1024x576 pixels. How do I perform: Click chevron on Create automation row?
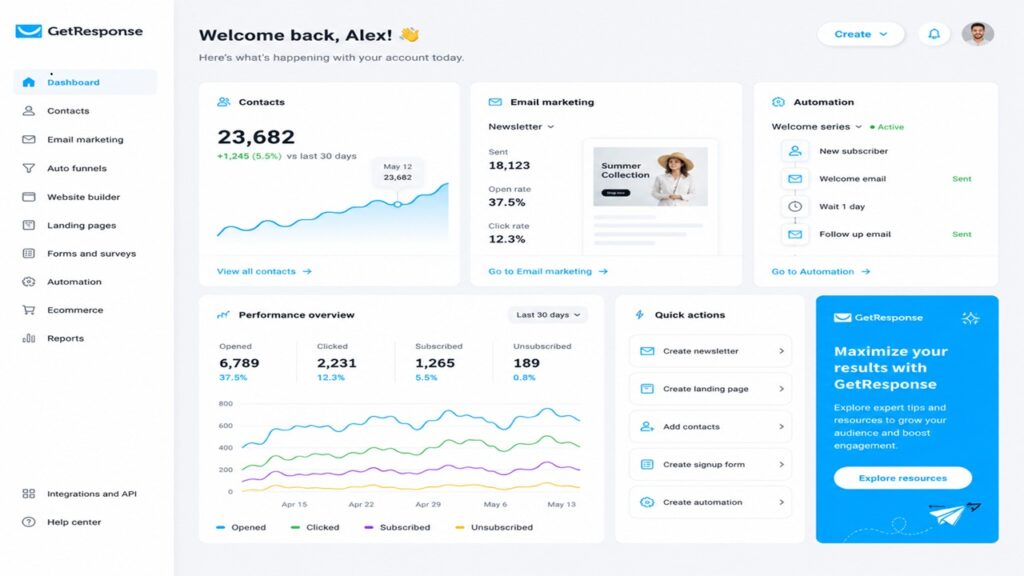point(781,503)
